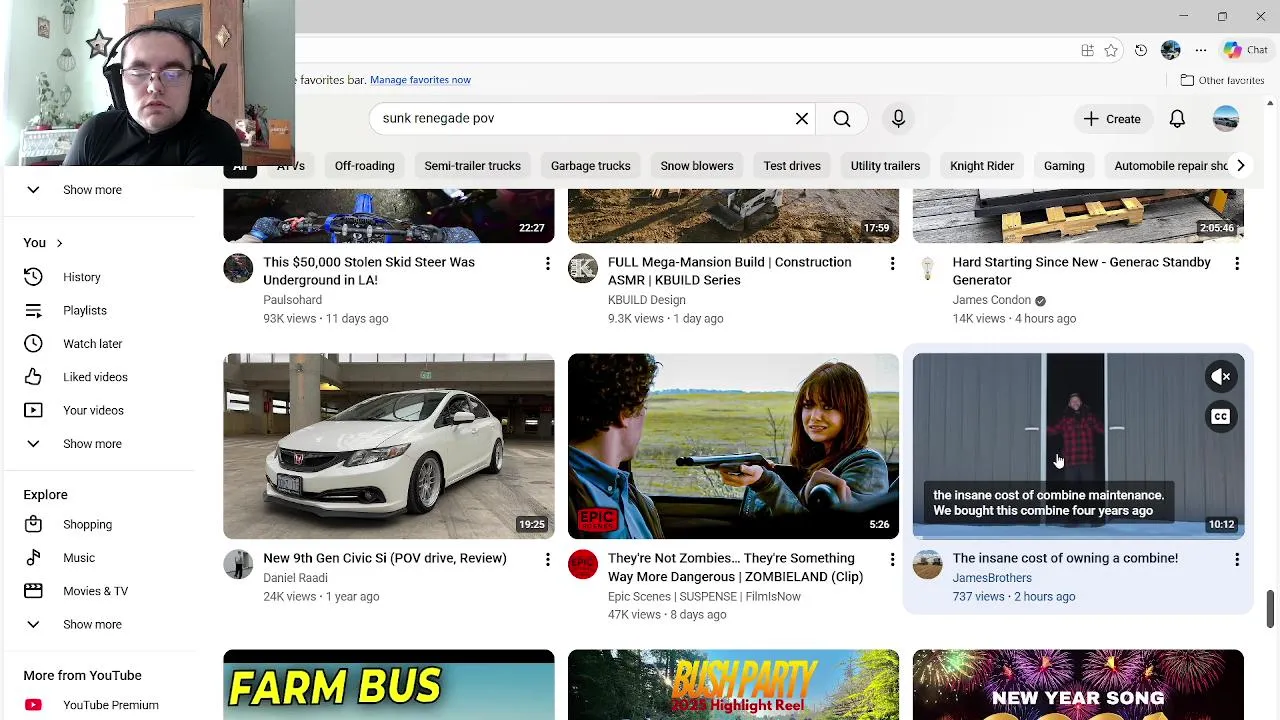Select the Utility trailers chip
1280x720 pixels.
(x=885, y=166)
